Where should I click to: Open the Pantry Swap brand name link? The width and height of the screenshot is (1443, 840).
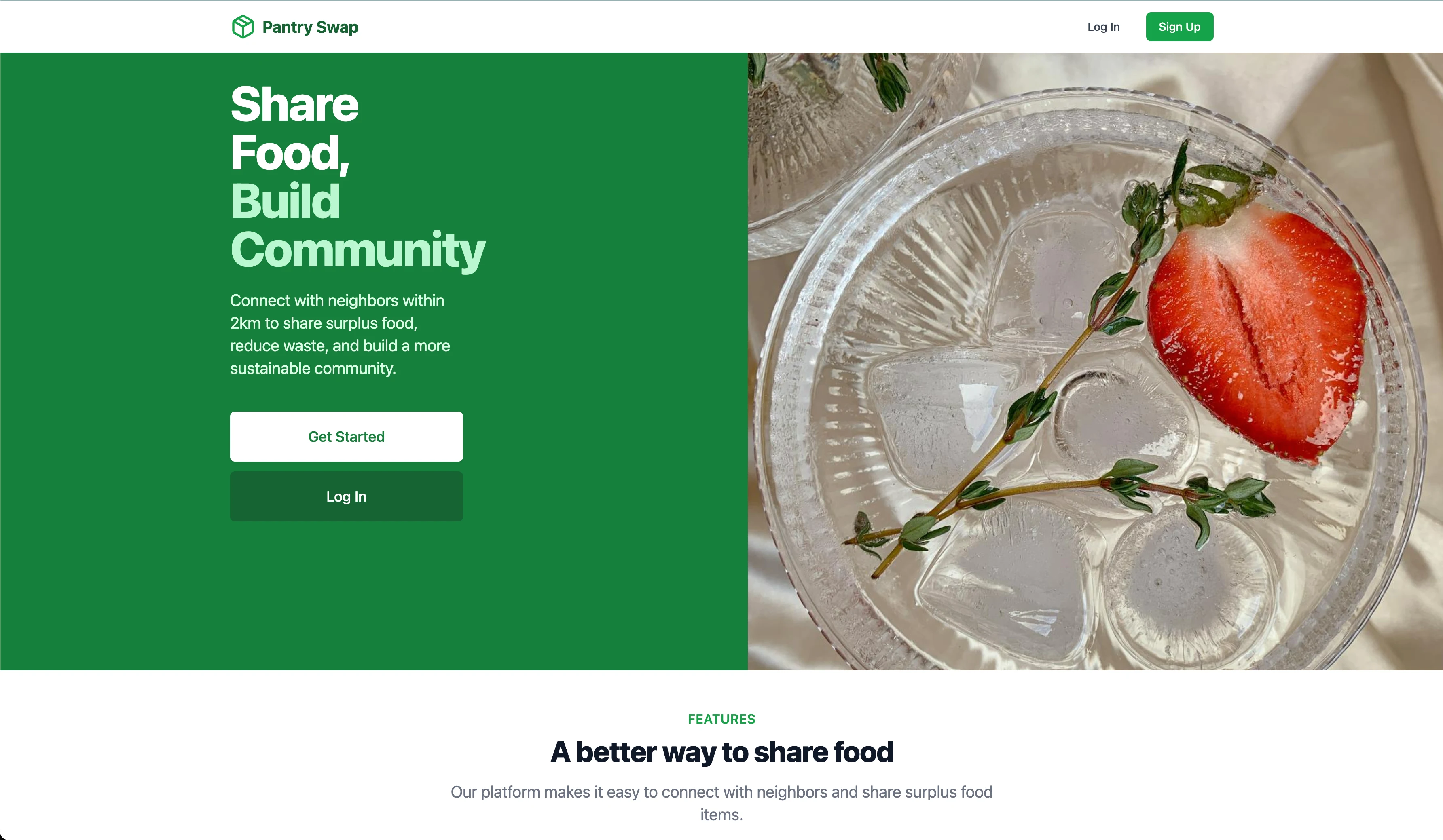click(x=310, y=27)
